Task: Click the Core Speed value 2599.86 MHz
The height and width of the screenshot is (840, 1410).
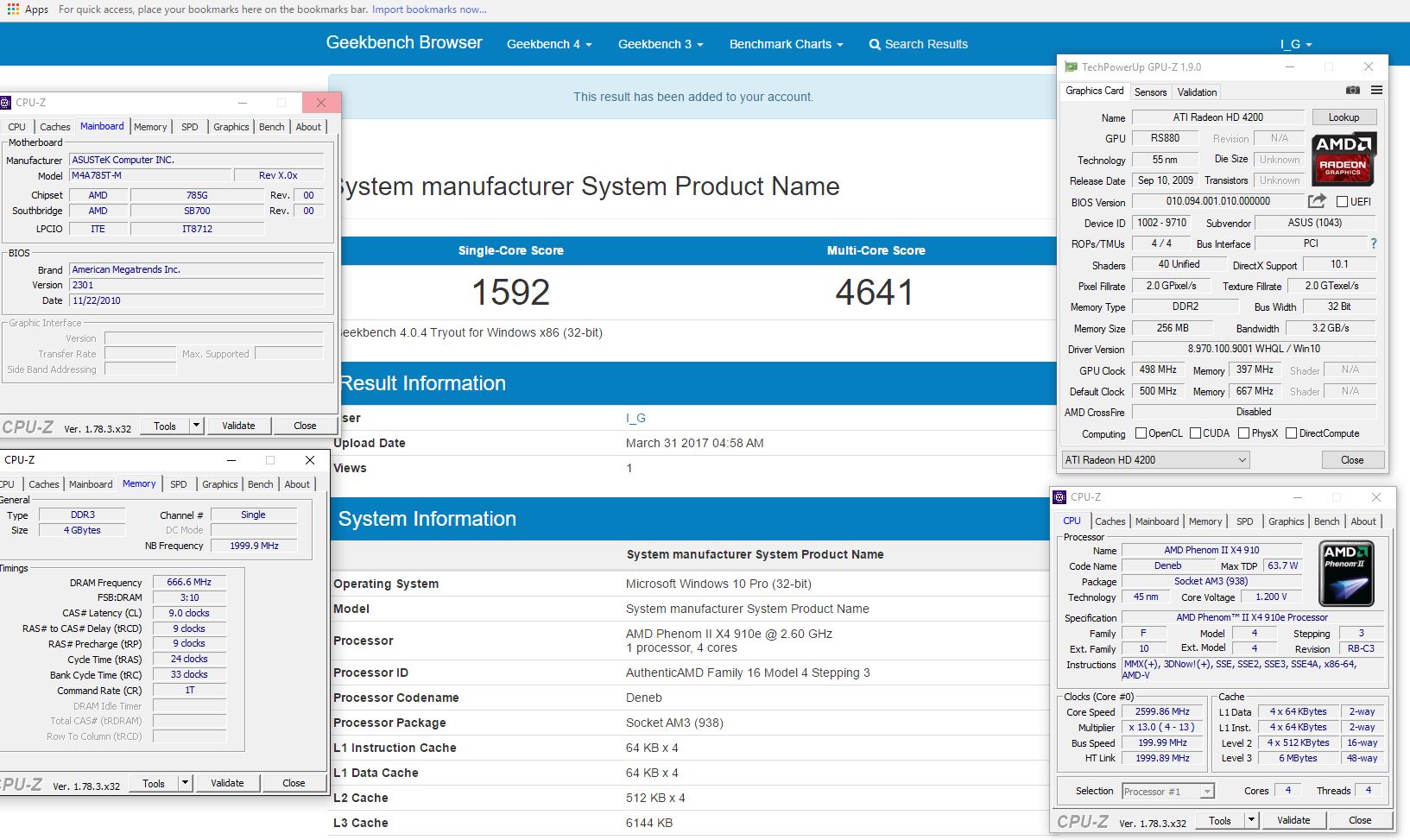Action: pyautogui.click(x=1162, y=711)
